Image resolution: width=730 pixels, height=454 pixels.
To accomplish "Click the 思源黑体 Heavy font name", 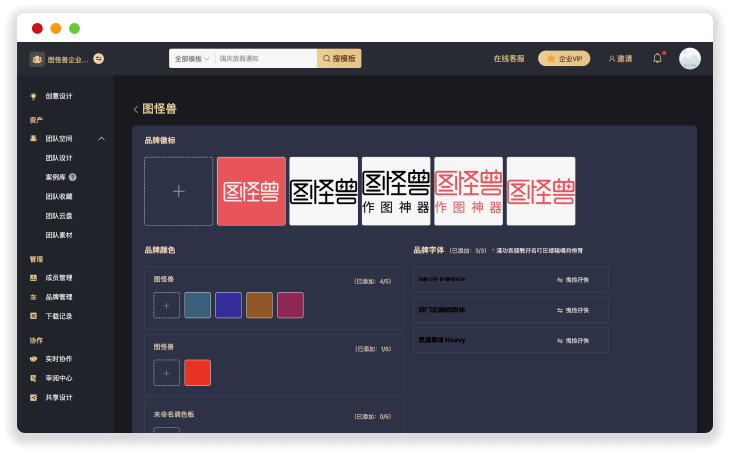I will [x=442, y=340].
